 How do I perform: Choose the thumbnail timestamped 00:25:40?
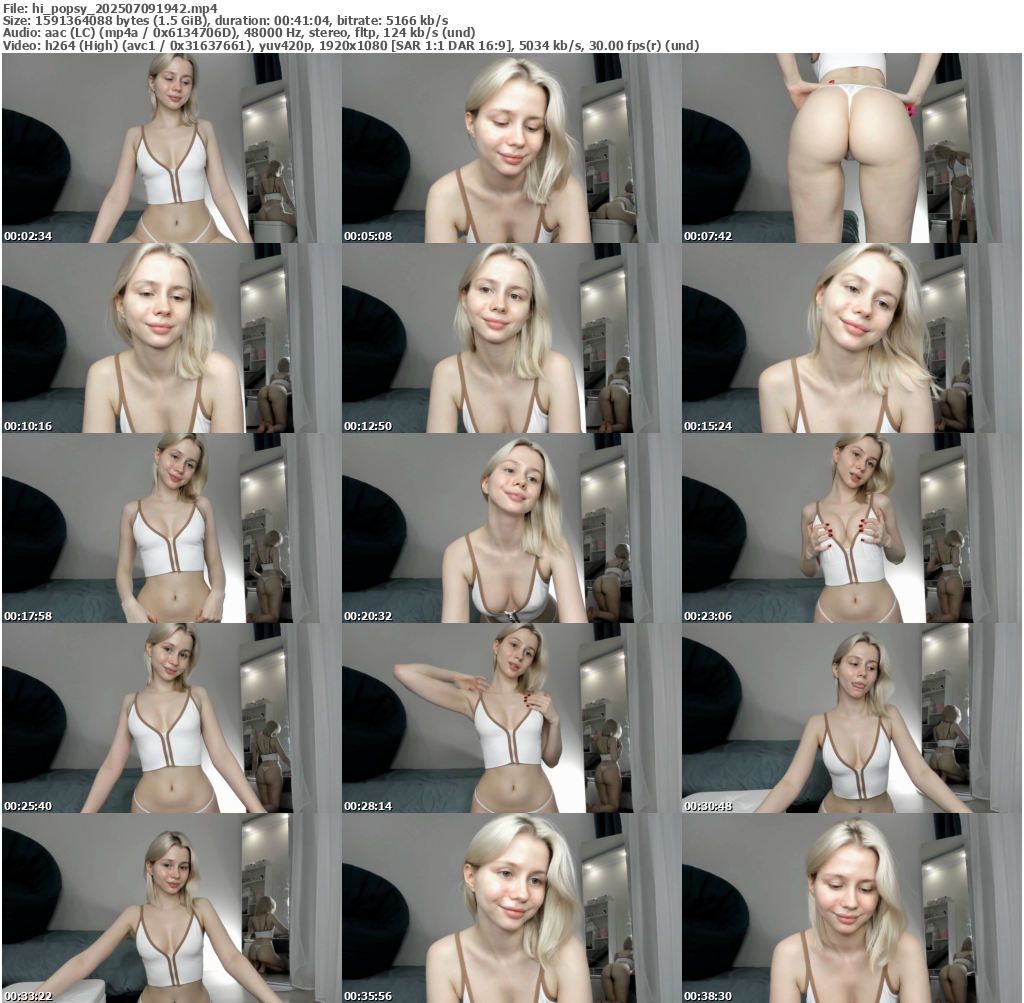click(171, 718)
